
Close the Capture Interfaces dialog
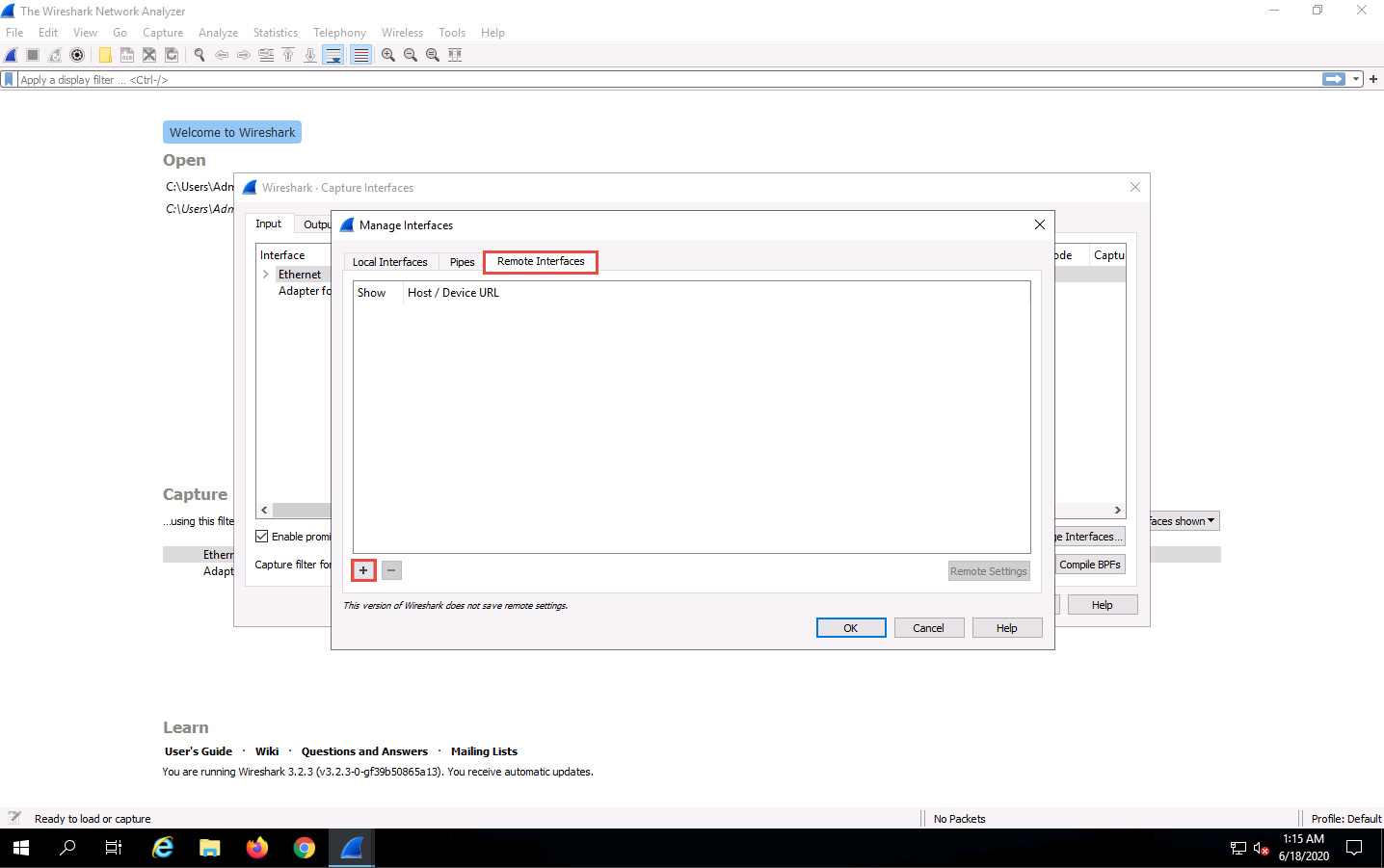(x=1135, y=187)
